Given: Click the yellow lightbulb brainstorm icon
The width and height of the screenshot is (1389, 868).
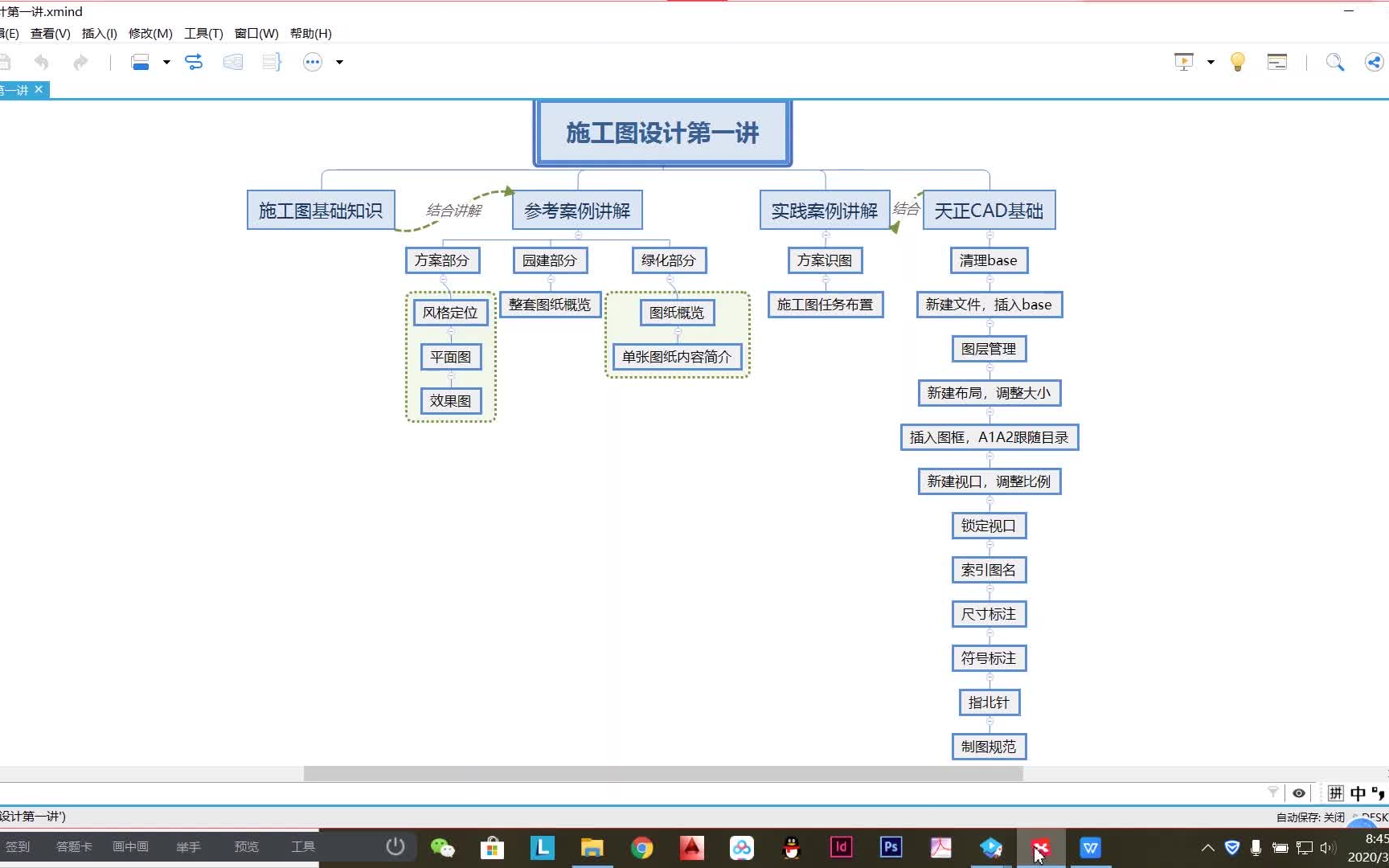Looking at the screenshot, I should coord(1238,62).
